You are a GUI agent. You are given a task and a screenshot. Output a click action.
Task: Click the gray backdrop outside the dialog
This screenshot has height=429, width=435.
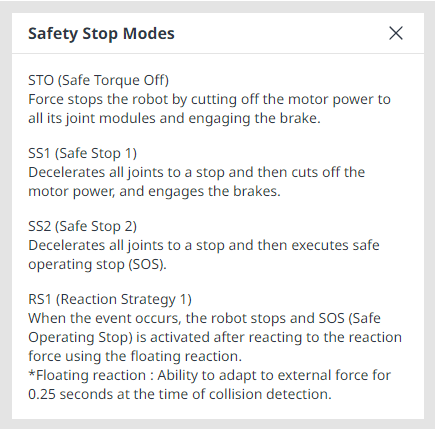coord(6,213)
